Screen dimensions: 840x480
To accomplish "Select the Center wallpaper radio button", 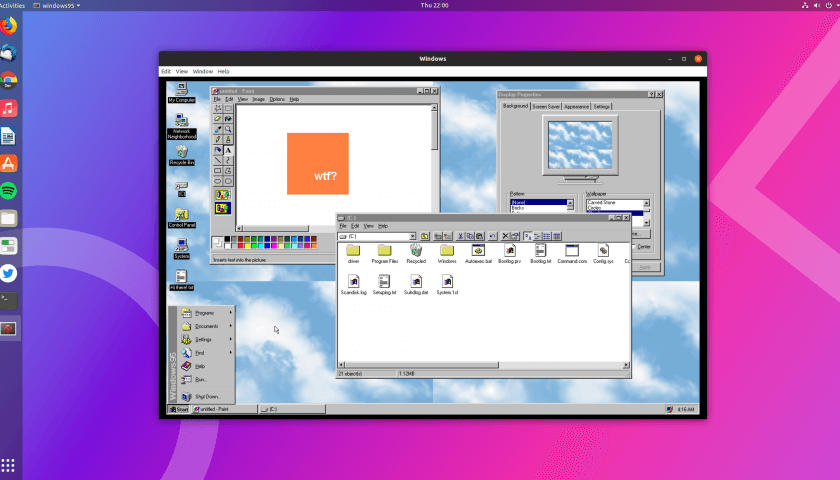I will 634,246.
